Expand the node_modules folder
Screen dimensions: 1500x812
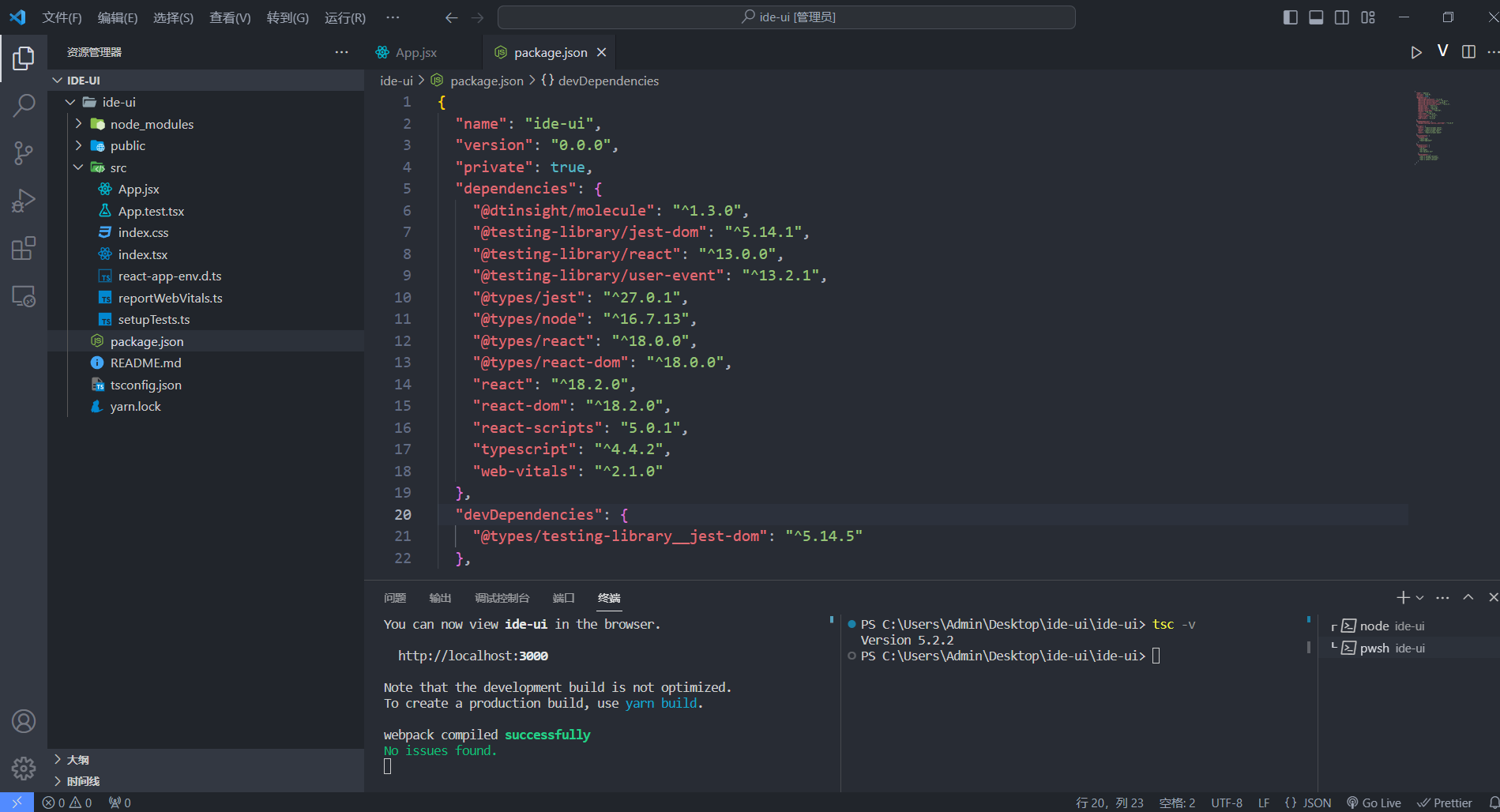click(78, 124)
